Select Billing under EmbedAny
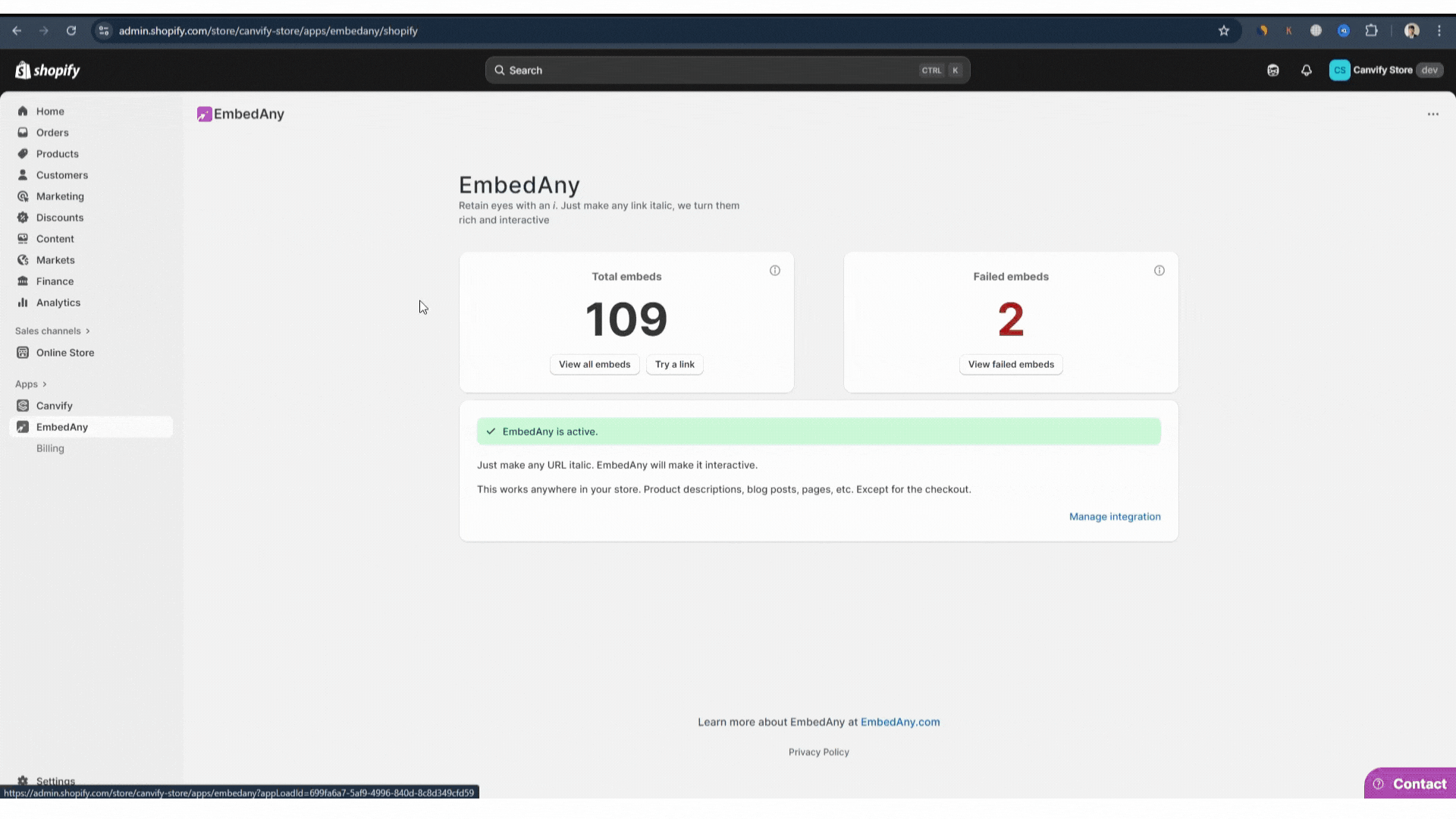Image resolution: width=1456 pixels, height=819 pixels. click(x=50, y=449)
